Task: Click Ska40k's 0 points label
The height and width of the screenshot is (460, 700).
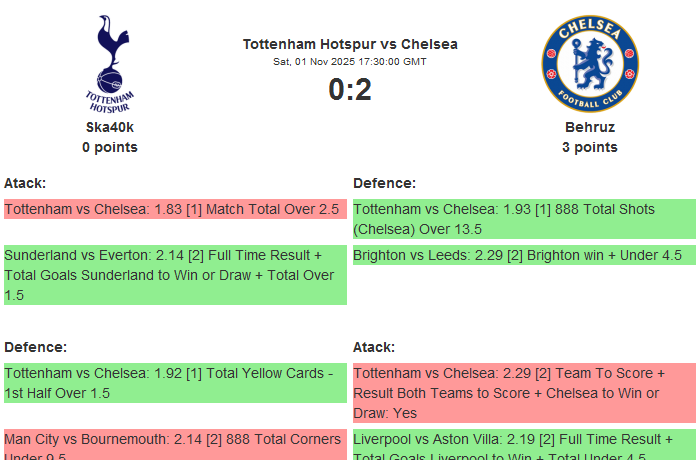Action: 110,147
